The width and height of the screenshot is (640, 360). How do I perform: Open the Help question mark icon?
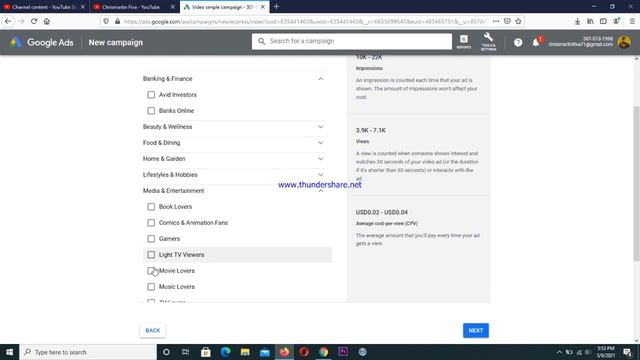tap(518, 42)
